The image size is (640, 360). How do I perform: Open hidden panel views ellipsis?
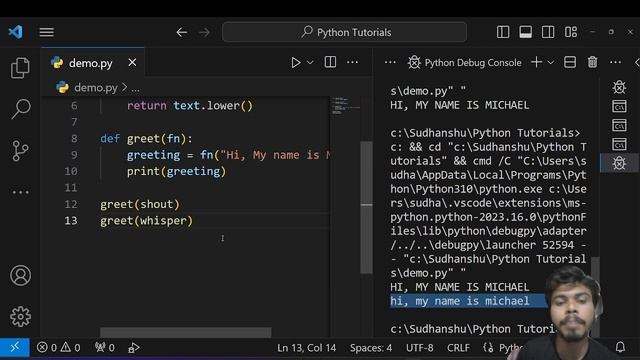pos(390,62)
